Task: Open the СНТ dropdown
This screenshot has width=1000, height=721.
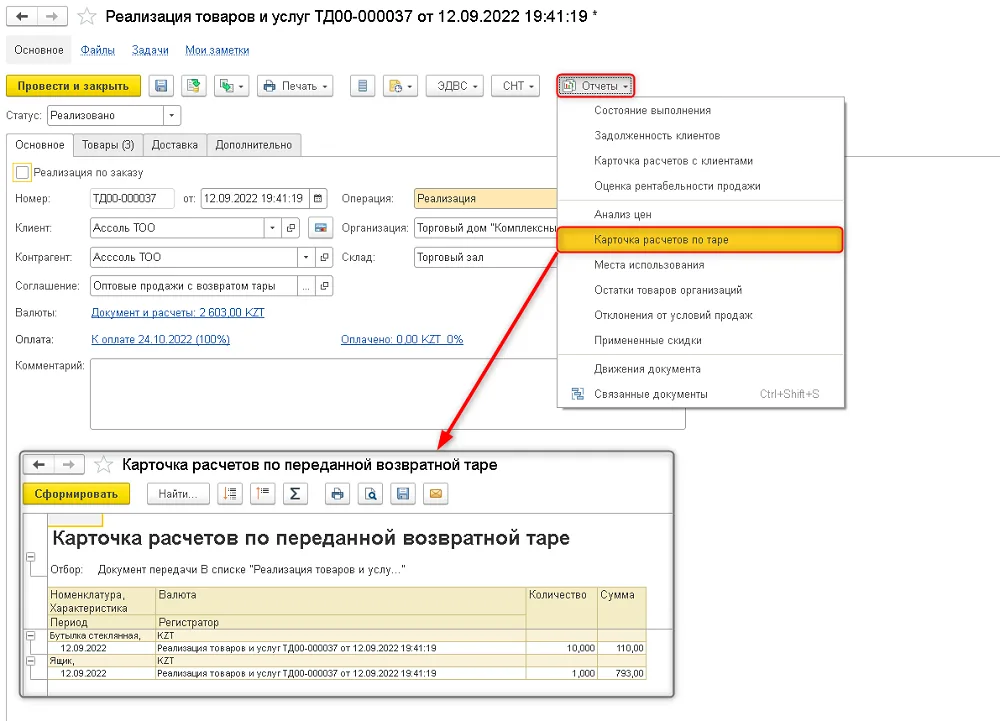Action: click(x=516, y=86)
